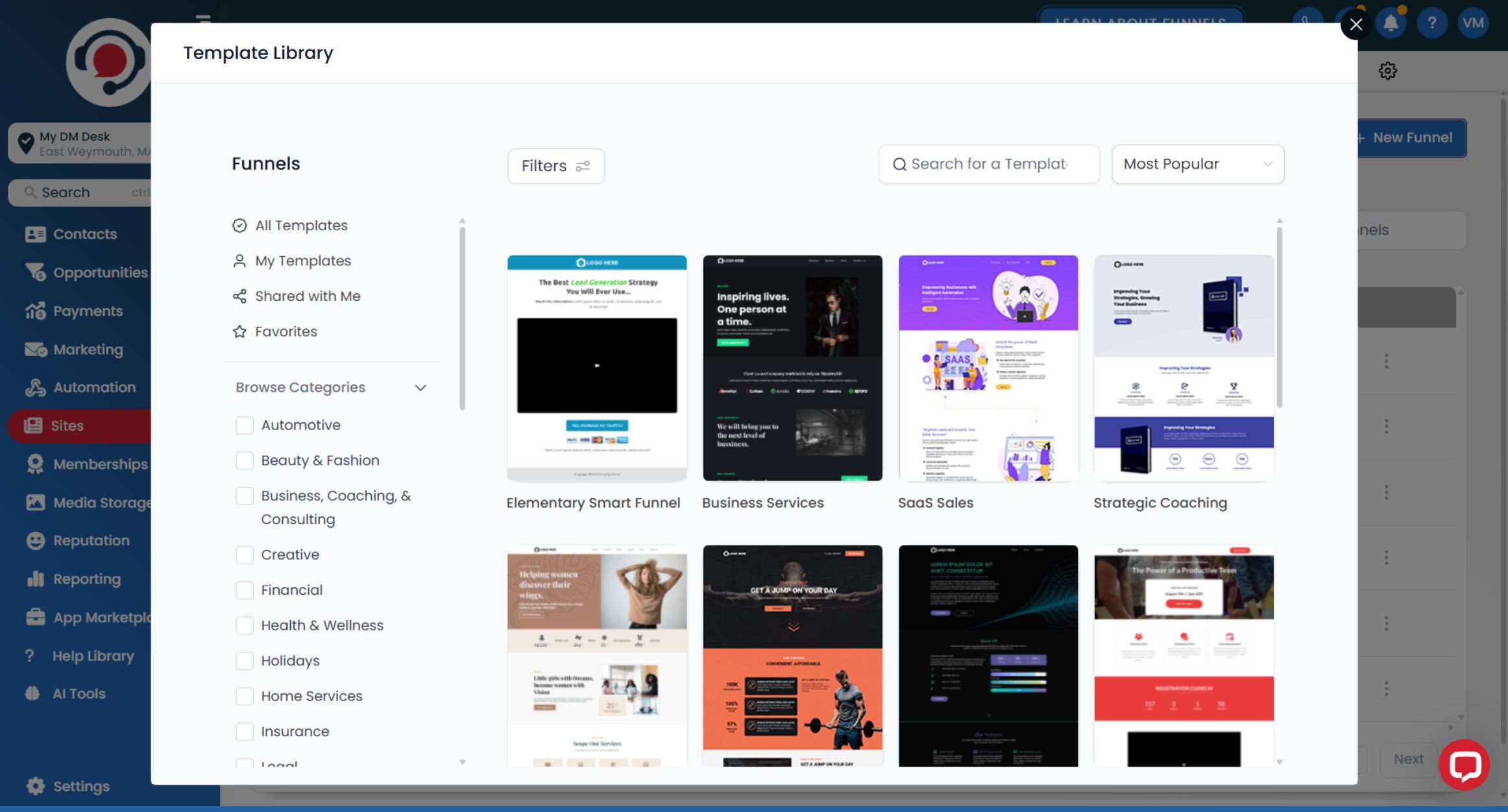
Task: Enable the Creative category filter
Action: click(245, 555)
